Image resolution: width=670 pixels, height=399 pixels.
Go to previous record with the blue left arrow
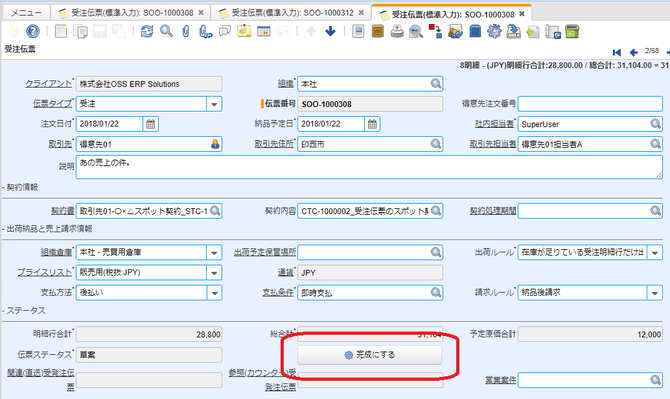coord(634,52)
